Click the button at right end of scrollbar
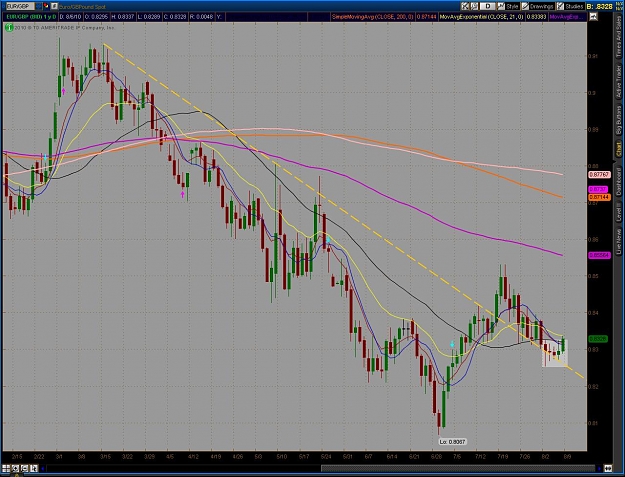Screen dimensions: 625x477 (608, 468)
